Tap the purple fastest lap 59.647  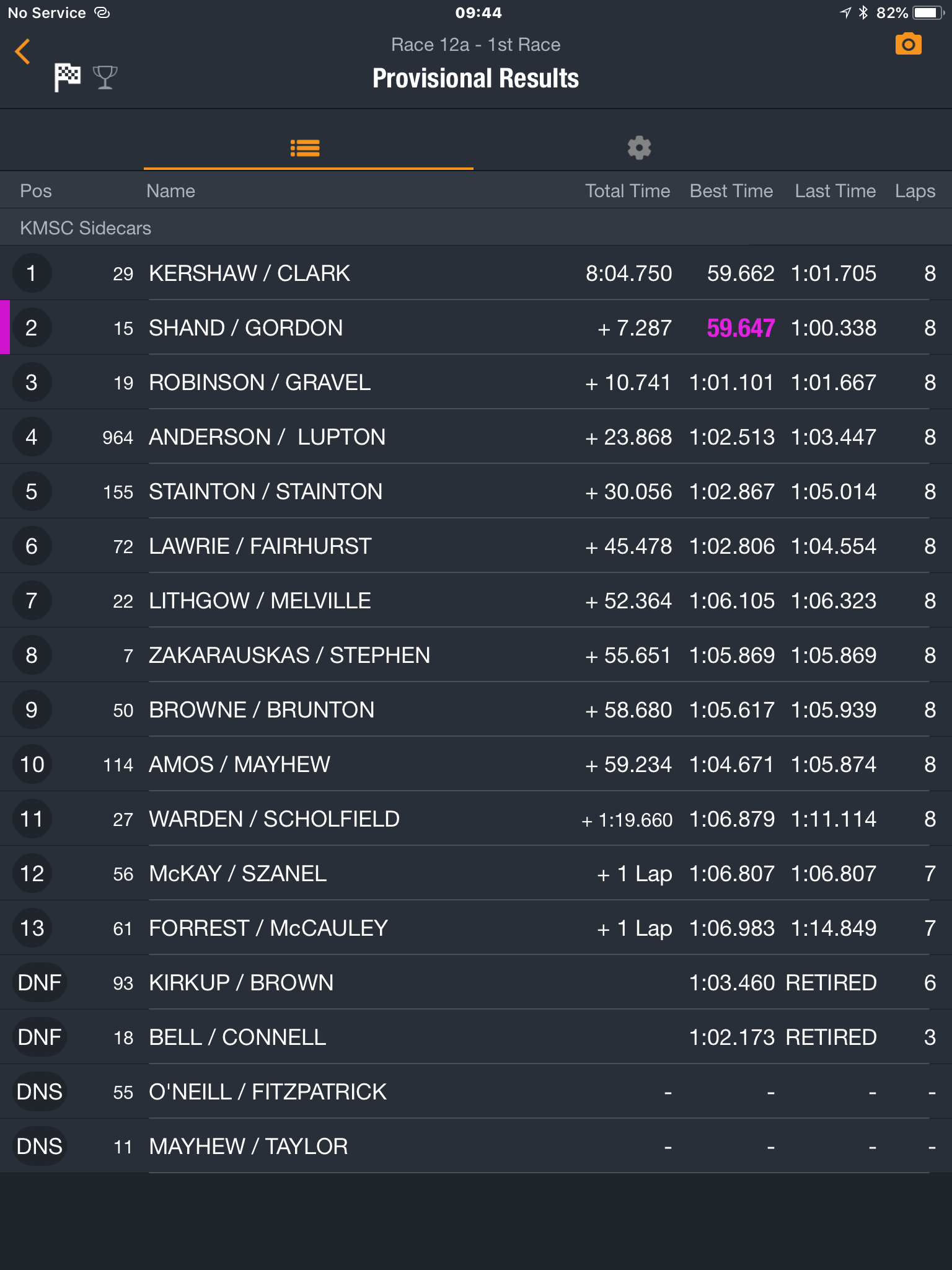click(741, 328)
